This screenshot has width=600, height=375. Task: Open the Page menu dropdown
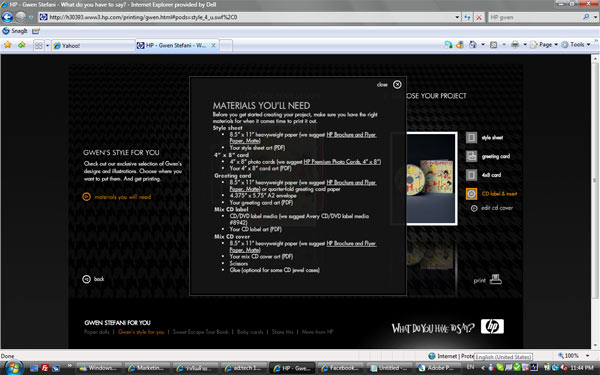point(544,45)
